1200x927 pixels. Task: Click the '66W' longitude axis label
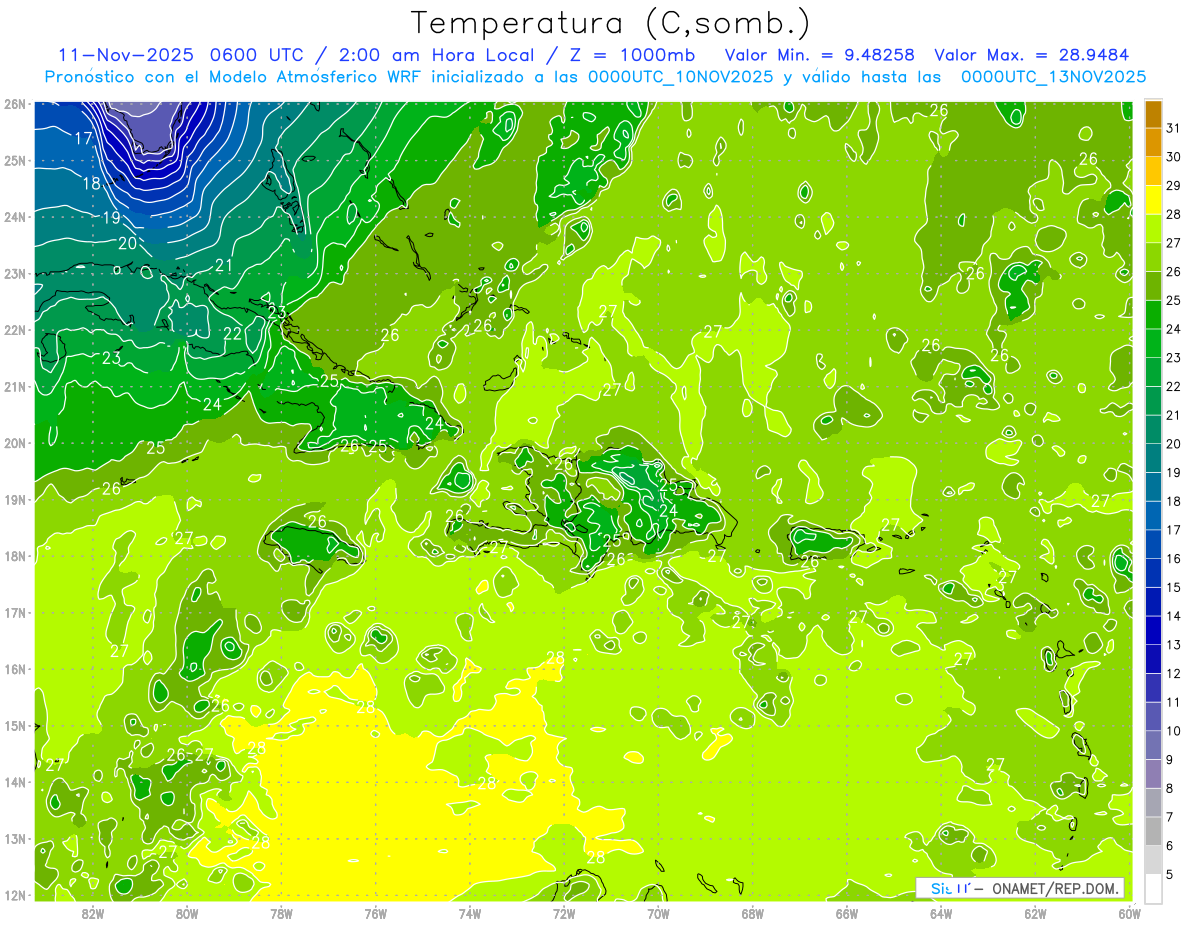point(847,913)
